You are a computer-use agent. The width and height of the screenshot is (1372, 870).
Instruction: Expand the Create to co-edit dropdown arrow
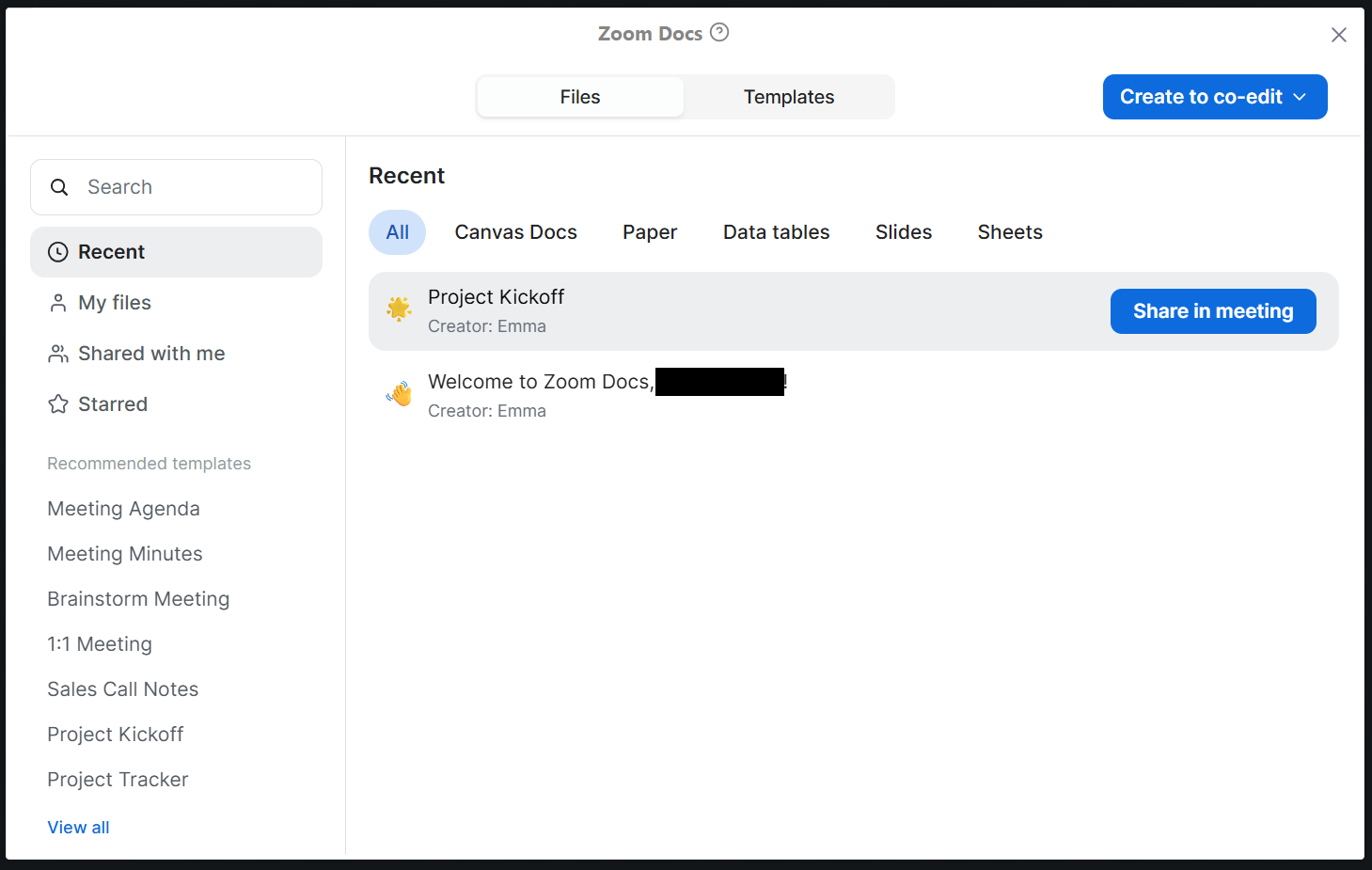coord(1300,97)
